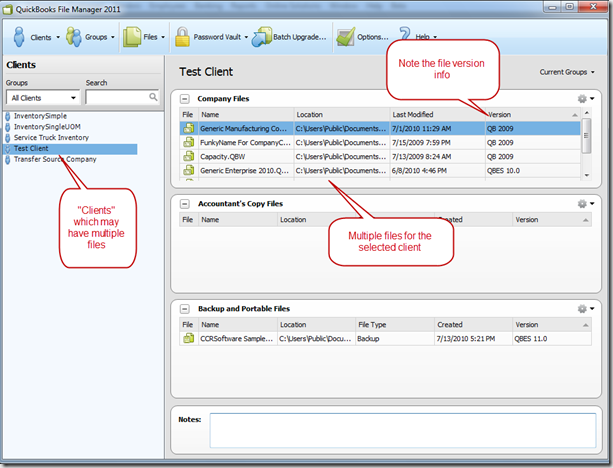Collapse the Accountant's Copy Files section
The width and height of the screenshot is (613, 468).
pyautogui.click(x=185, y=204)
